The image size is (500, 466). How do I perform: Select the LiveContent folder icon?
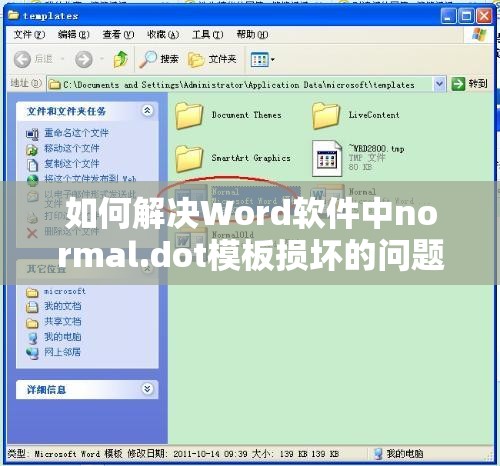tap(326, 116)
